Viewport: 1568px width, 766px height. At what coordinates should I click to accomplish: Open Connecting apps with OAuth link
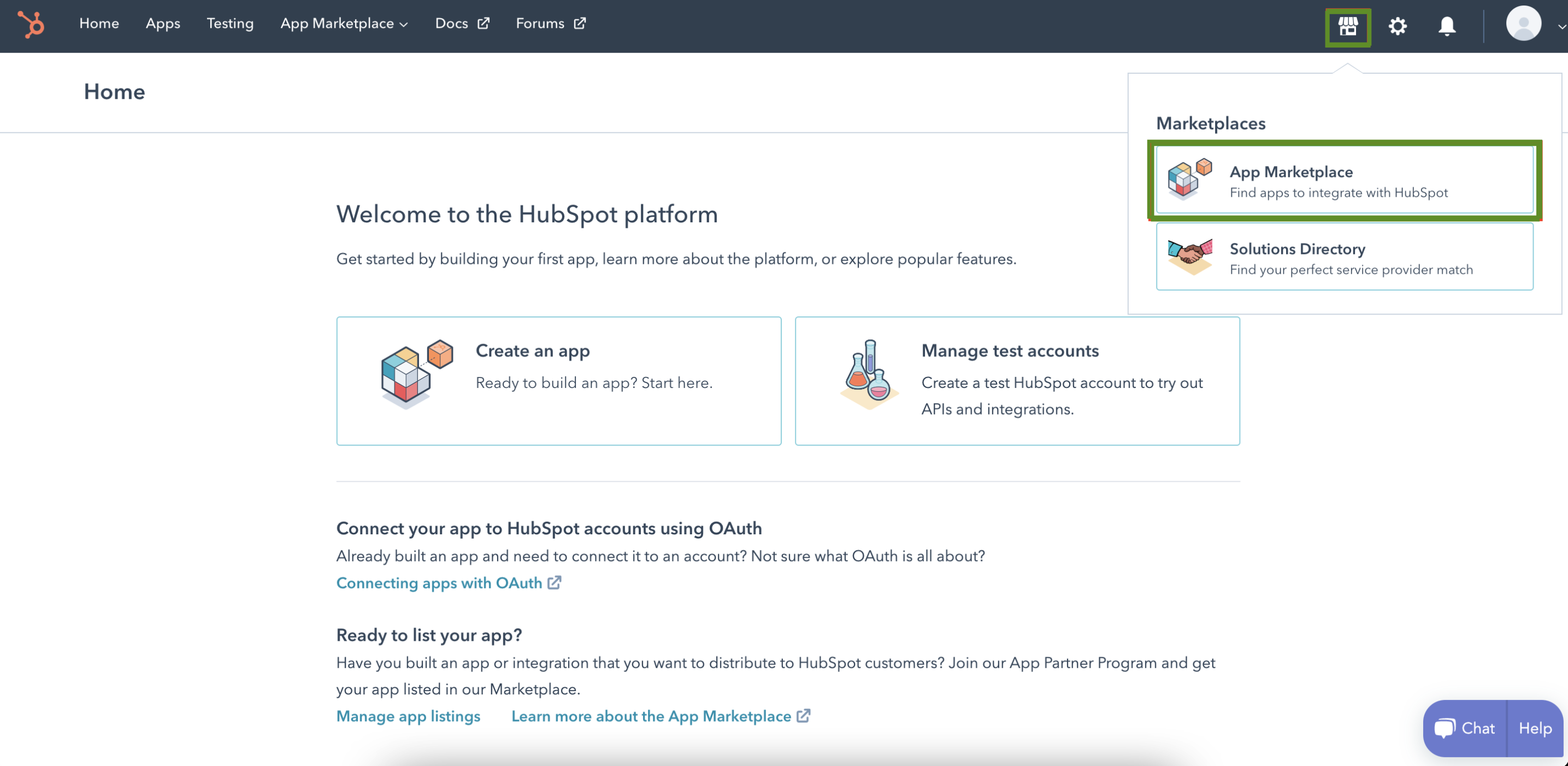point(448,583)
